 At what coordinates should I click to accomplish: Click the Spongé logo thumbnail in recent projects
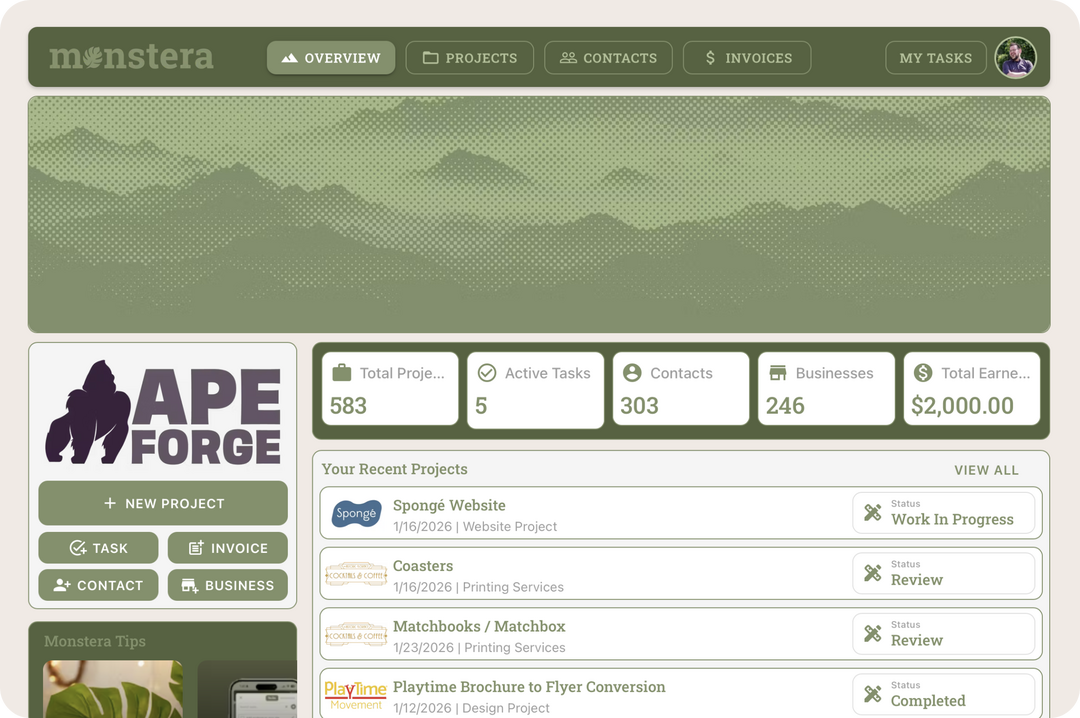coord(356,514)
